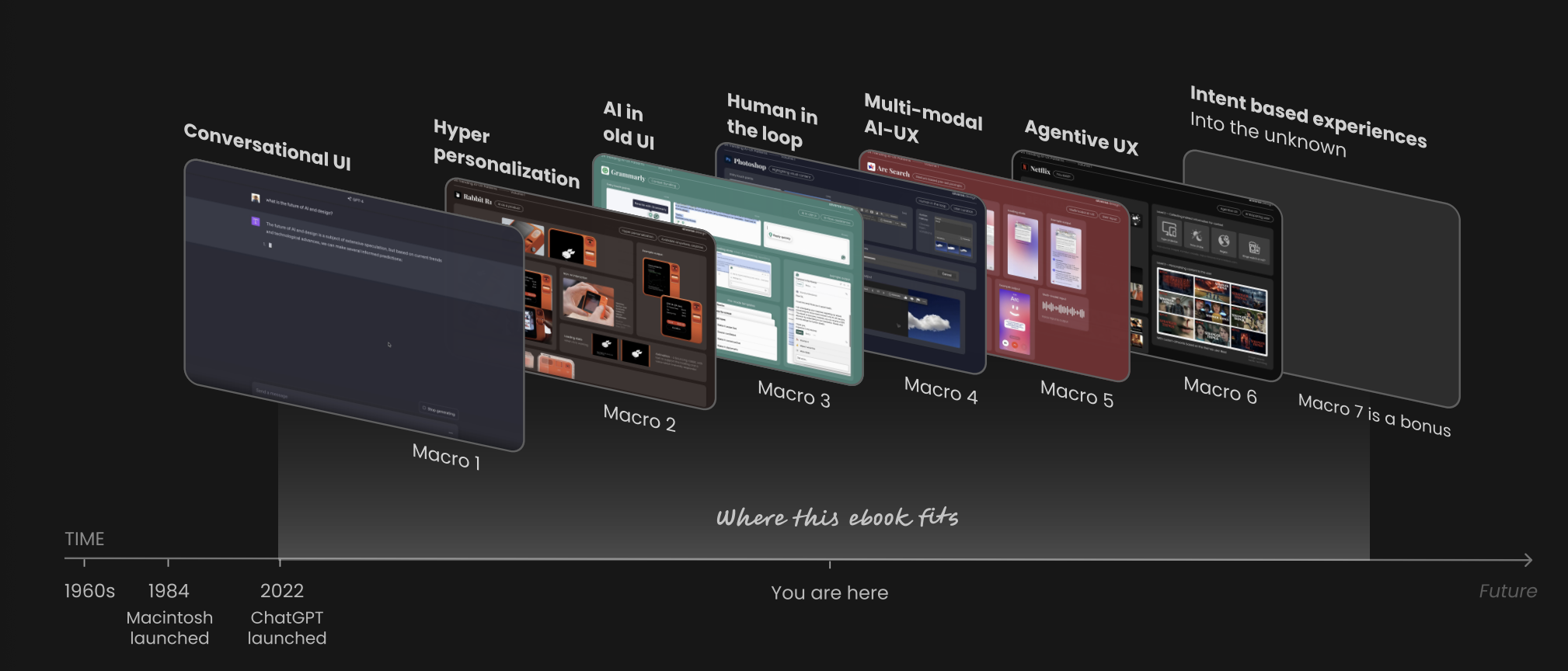Click the purple AI avatar in chat

[256, 221]
